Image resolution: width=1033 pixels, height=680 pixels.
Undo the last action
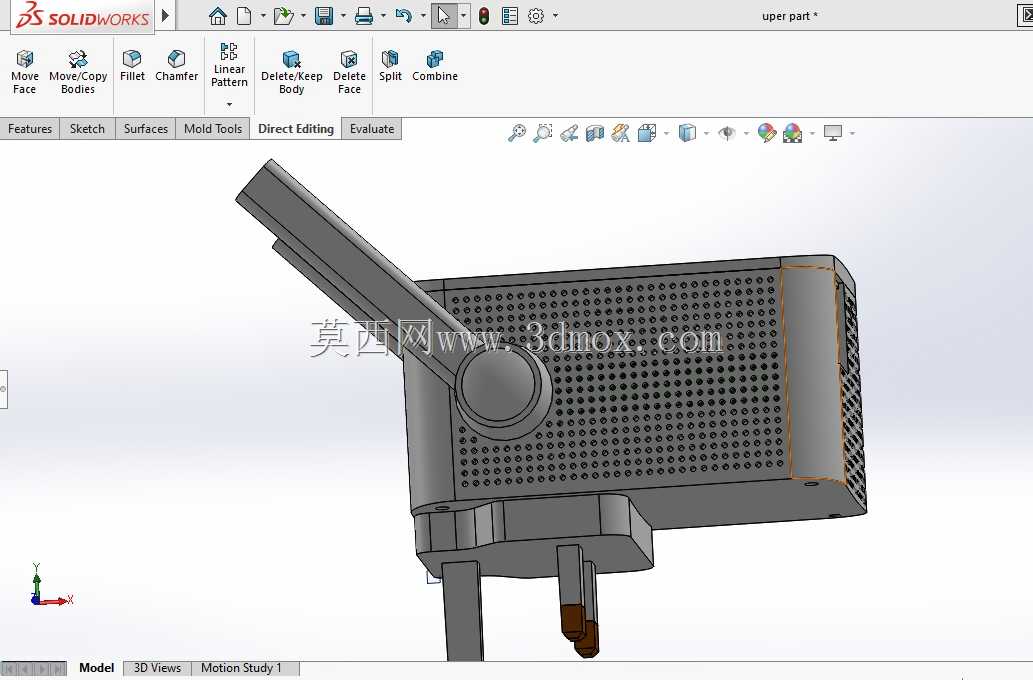point(403,16)
